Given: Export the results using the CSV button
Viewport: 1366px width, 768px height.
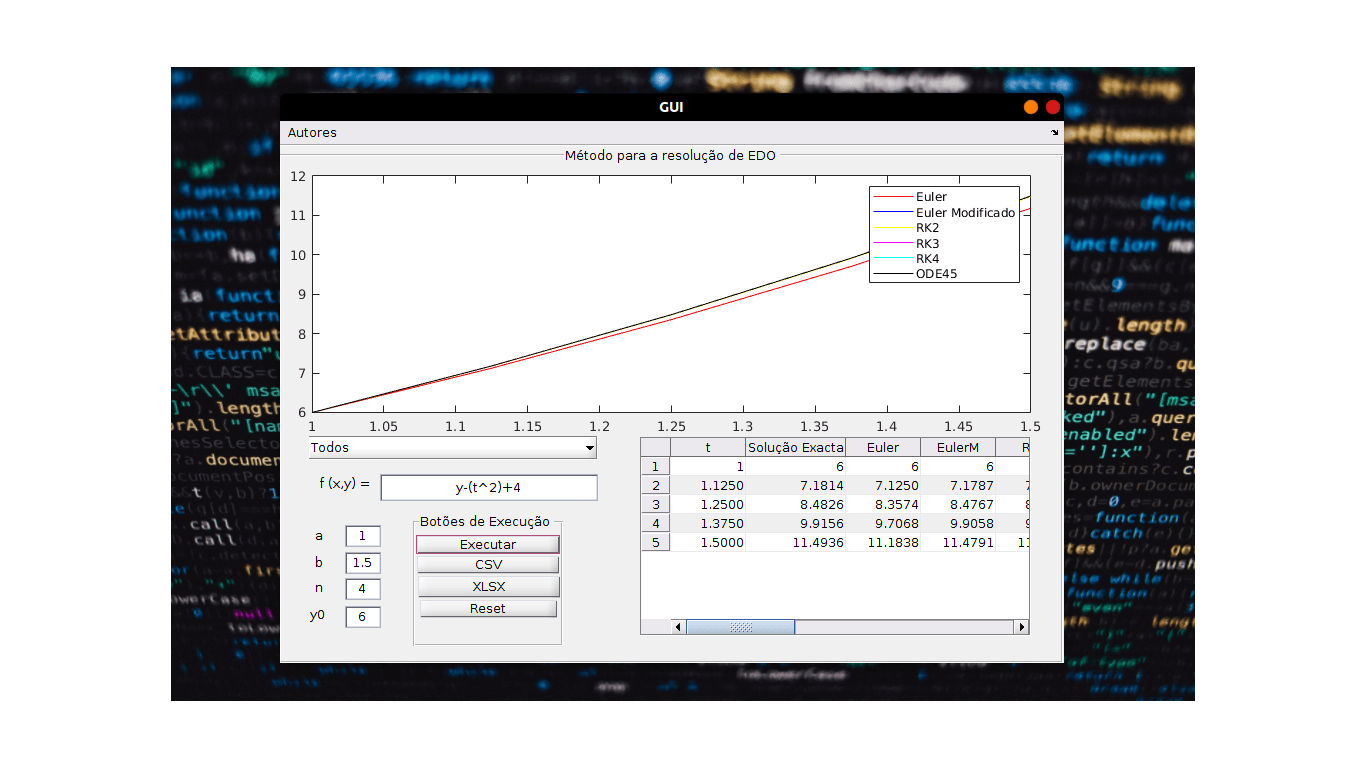Looking at the screenshot, I should pos(488,563).
